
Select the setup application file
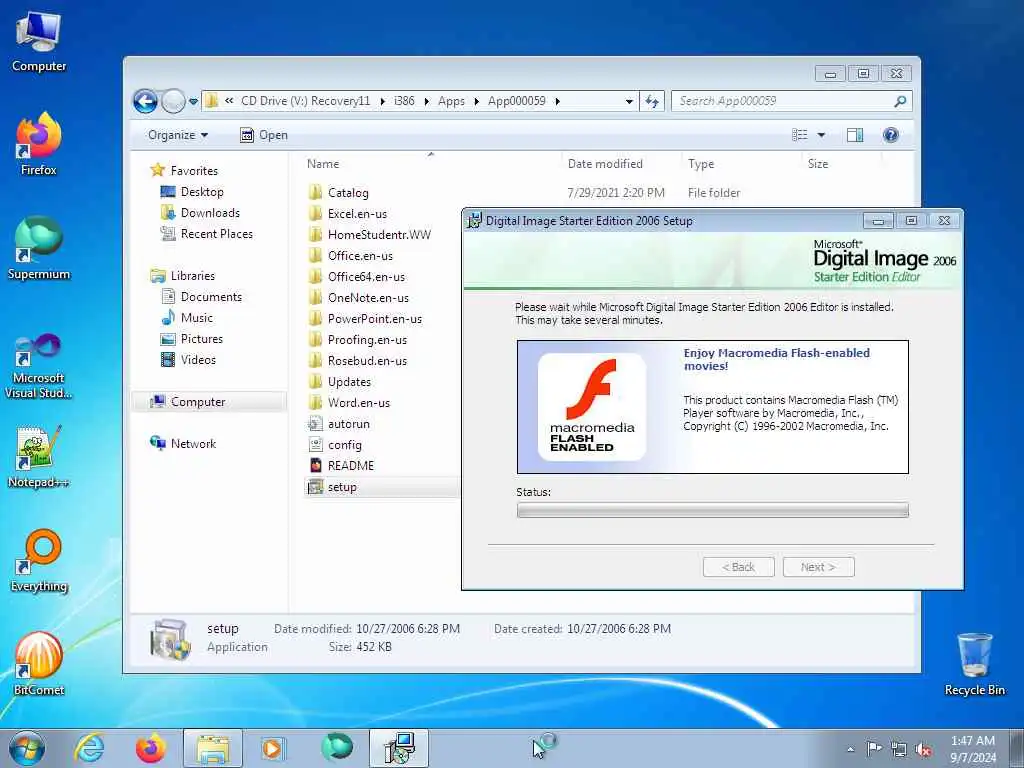click(382, 487)
